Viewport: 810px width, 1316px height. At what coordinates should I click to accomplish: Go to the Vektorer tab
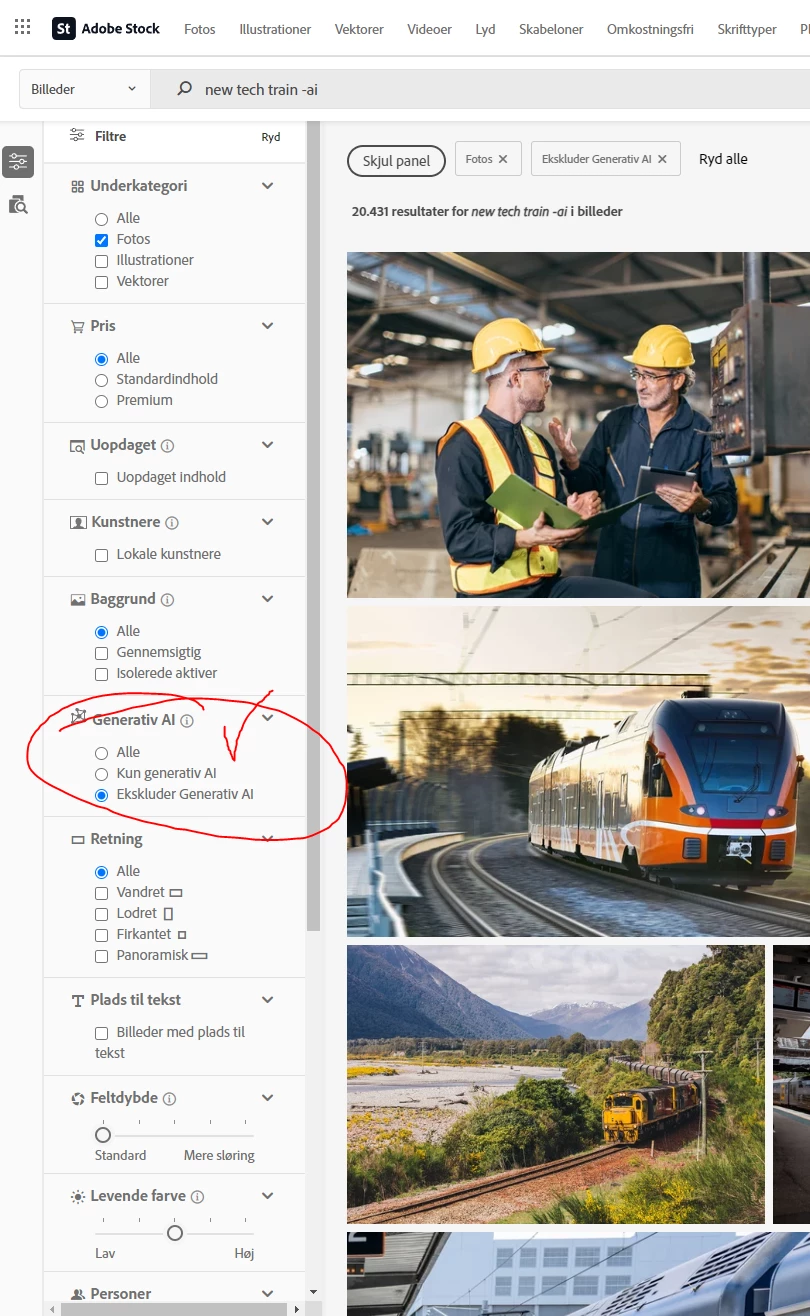click(x=360, y=29)
